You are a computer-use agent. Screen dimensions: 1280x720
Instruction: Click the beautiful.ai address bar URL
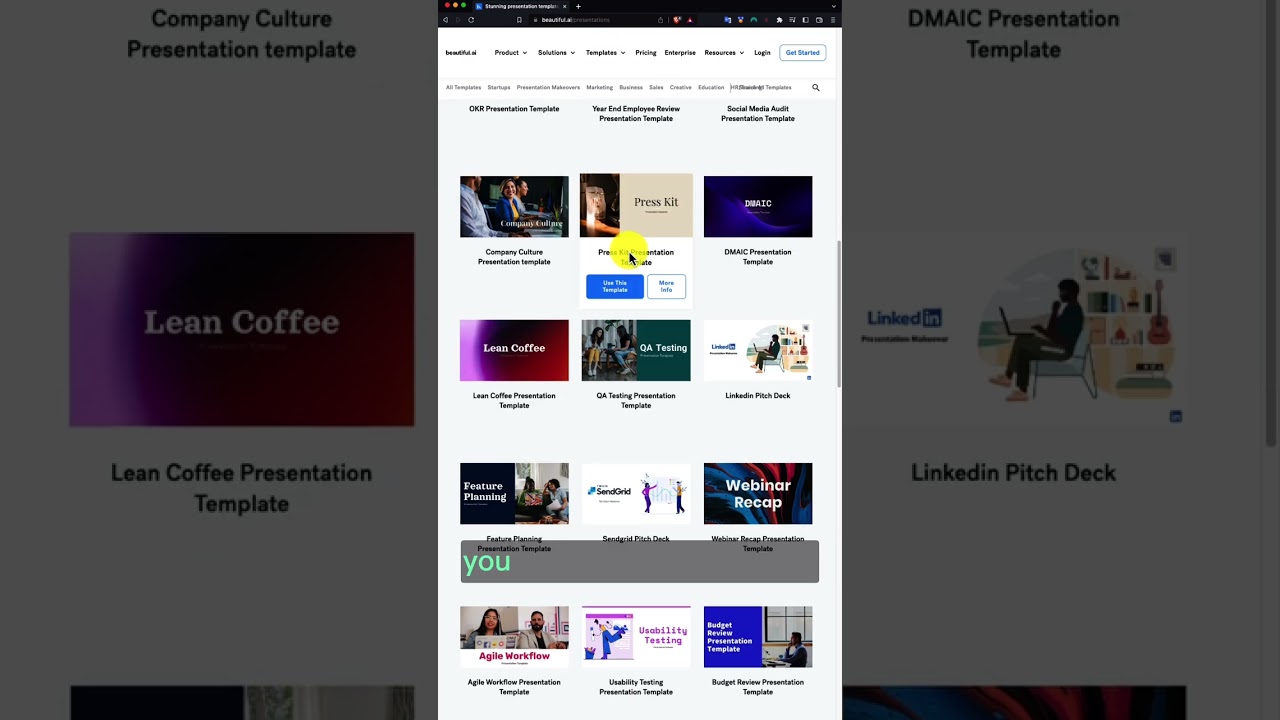tap(576, 20)
